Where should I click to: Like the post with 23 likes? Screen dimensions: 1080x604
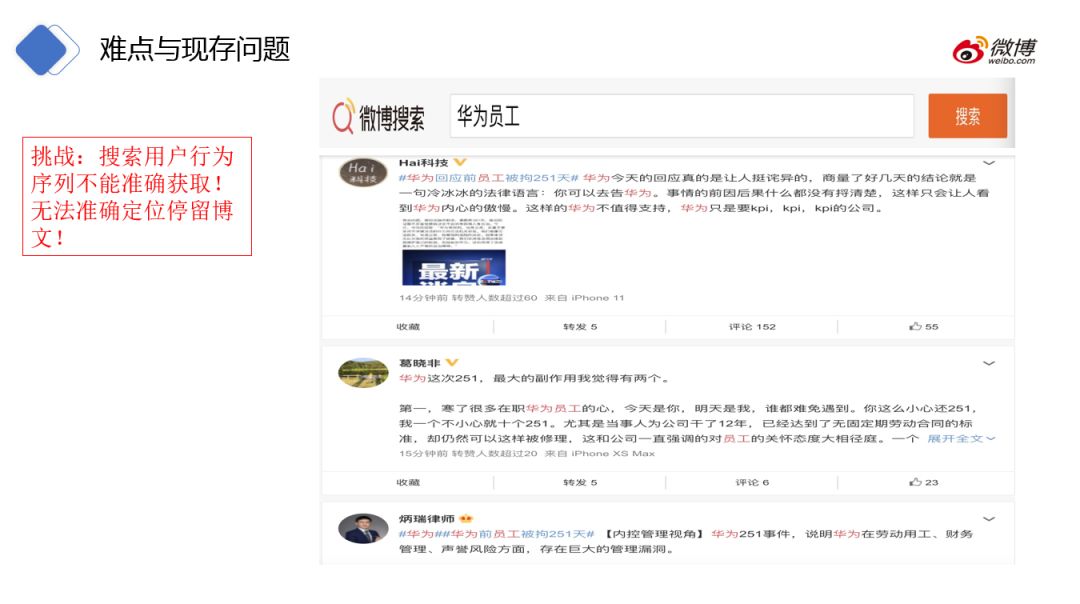pos(924,482)
